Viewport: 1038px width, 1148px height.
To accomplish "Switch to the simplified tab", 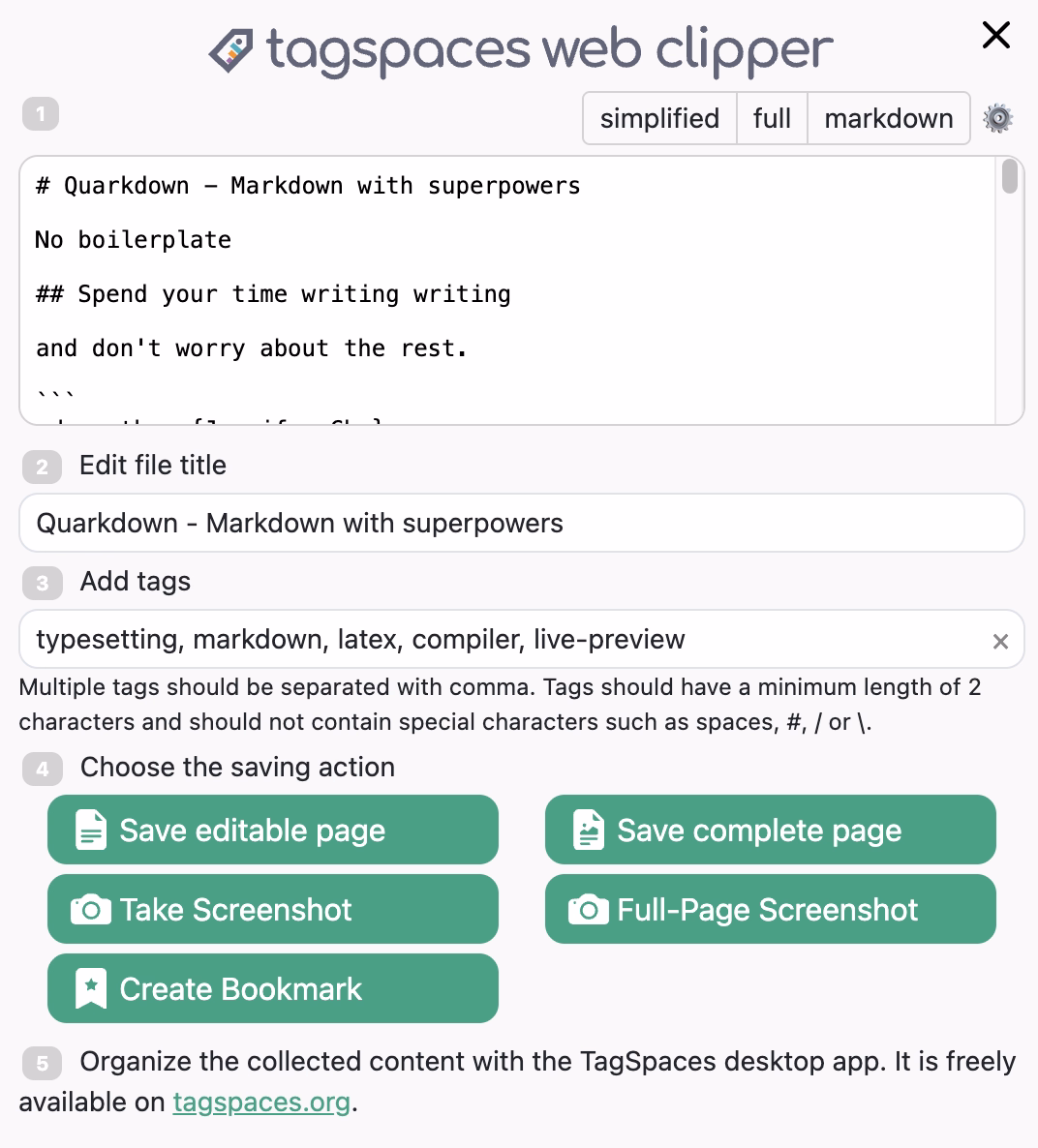I will click(659, 118).
